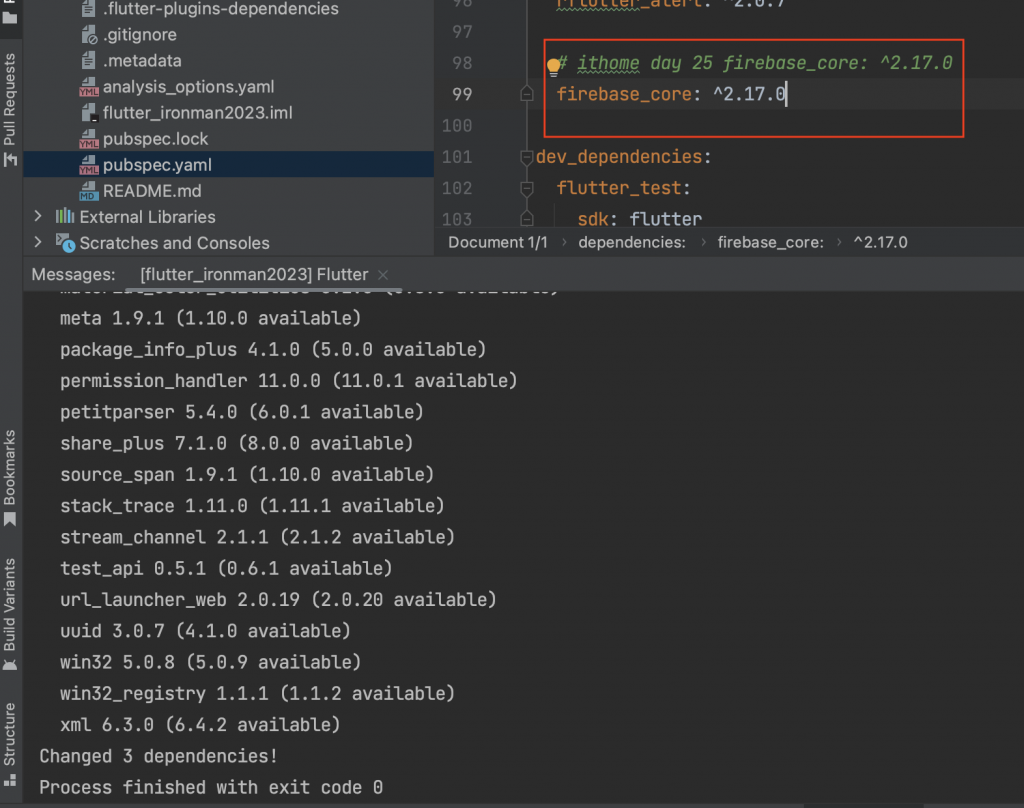Click line number 99 in gutter
The image size is (1024, 808).
pos(462,94)
